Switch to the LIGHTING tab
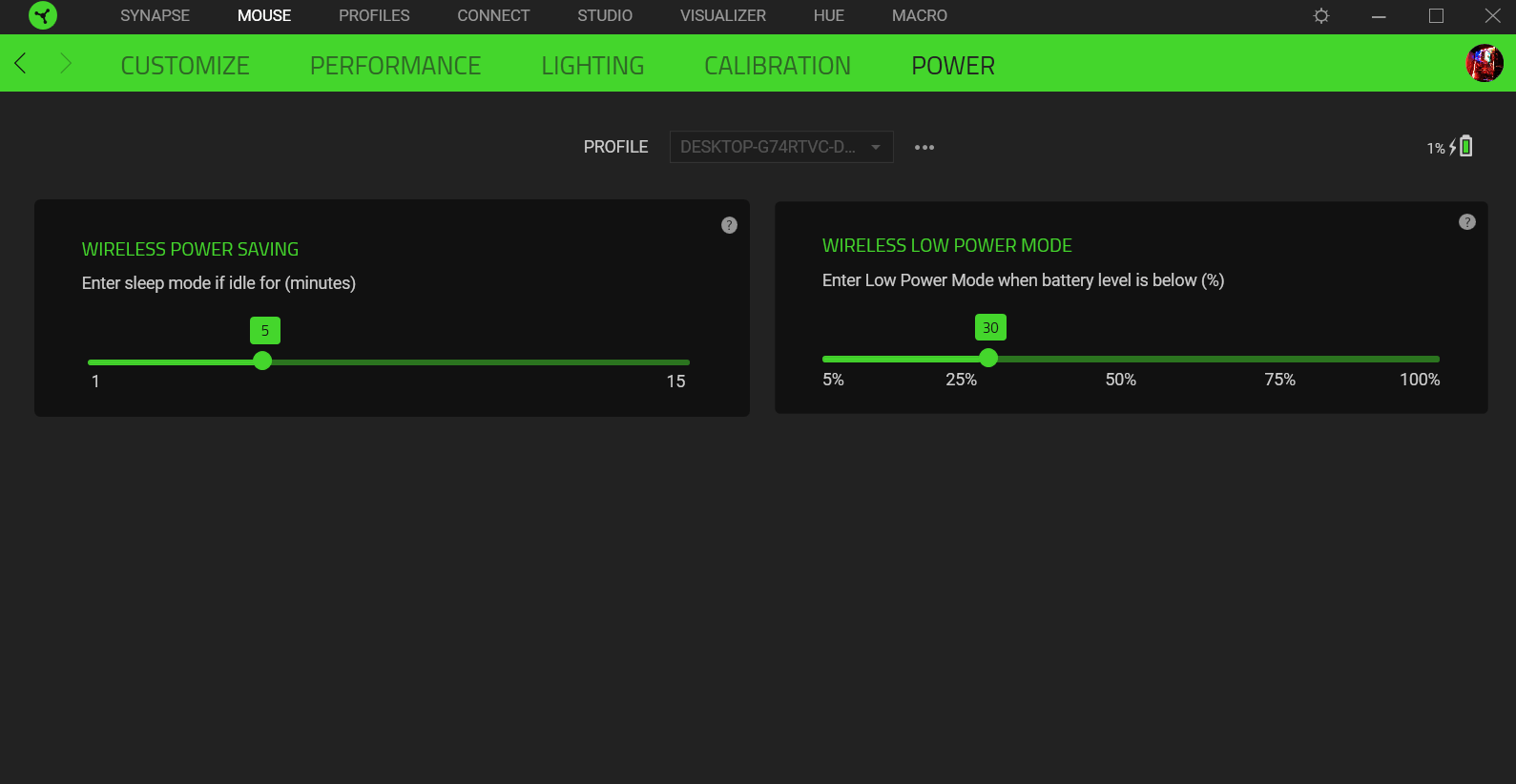This screenshot has height=784, width=1516. coord(592,66)
